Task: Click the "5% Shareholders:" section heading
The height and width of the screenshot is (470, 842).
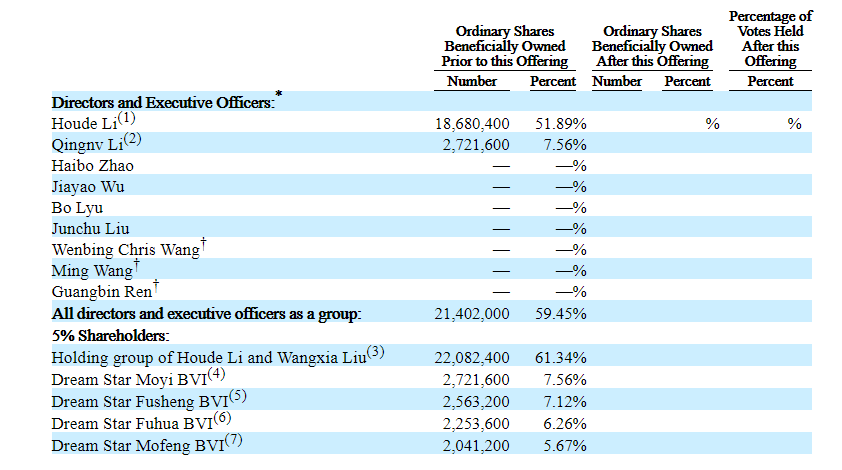Action: (x=110, y=336)
